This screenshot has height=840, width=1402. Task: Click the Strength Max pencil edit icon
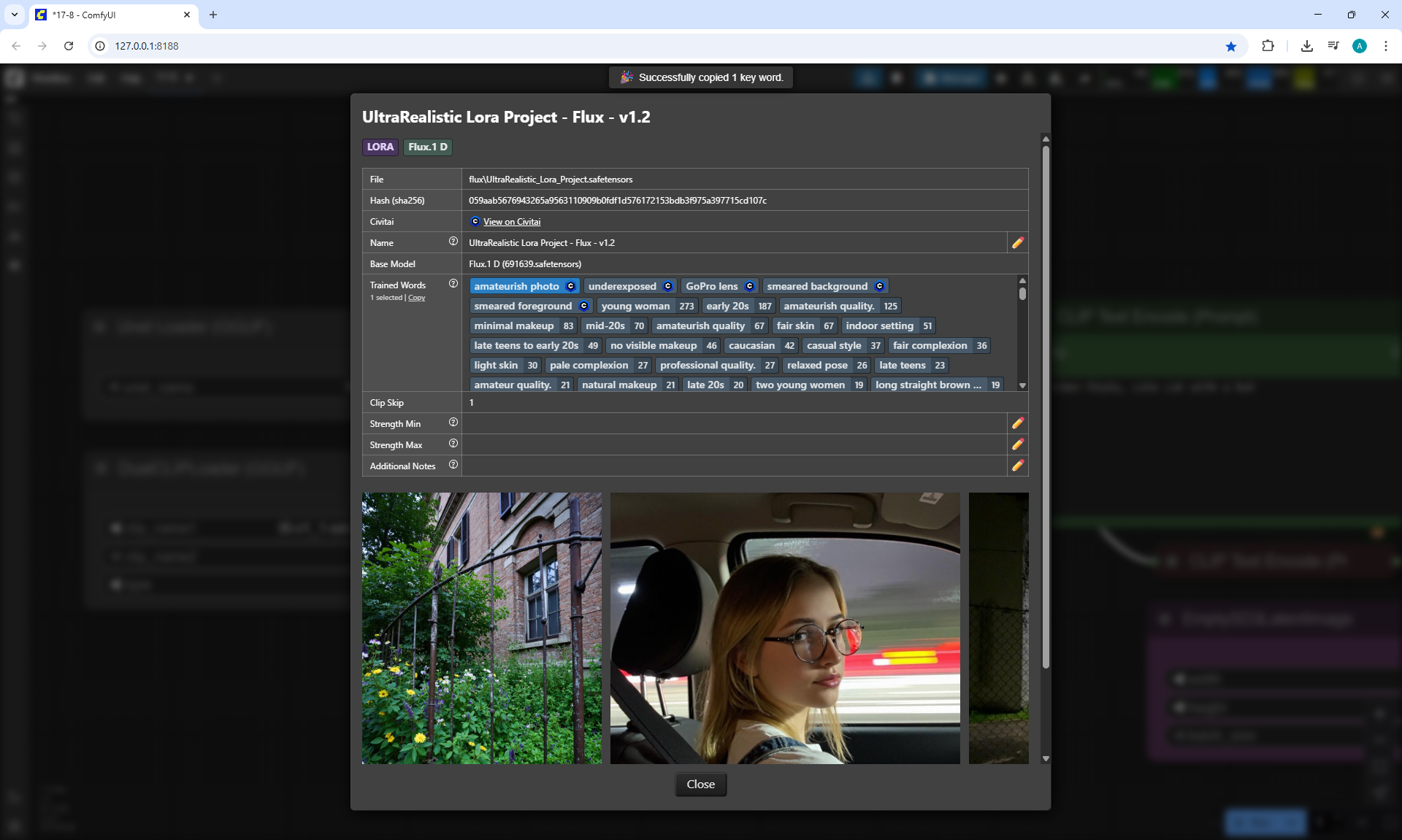(x=1017, y=444)
